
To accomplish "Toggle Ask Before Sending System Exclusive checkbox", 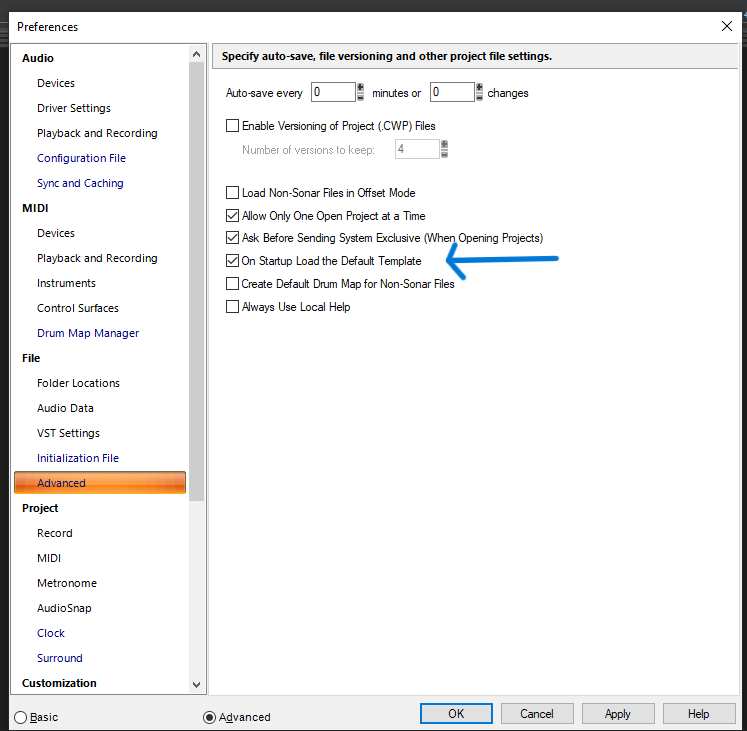I will coord(232,237).
